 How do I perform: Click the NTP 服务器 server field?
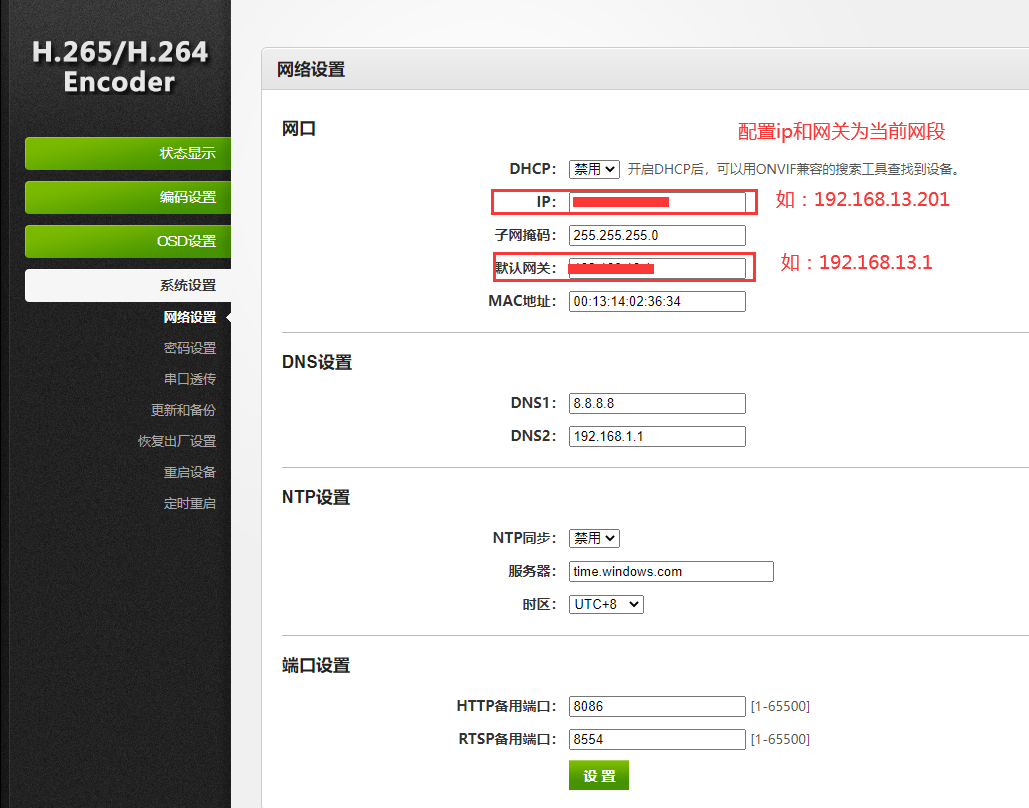click(671, 571)
